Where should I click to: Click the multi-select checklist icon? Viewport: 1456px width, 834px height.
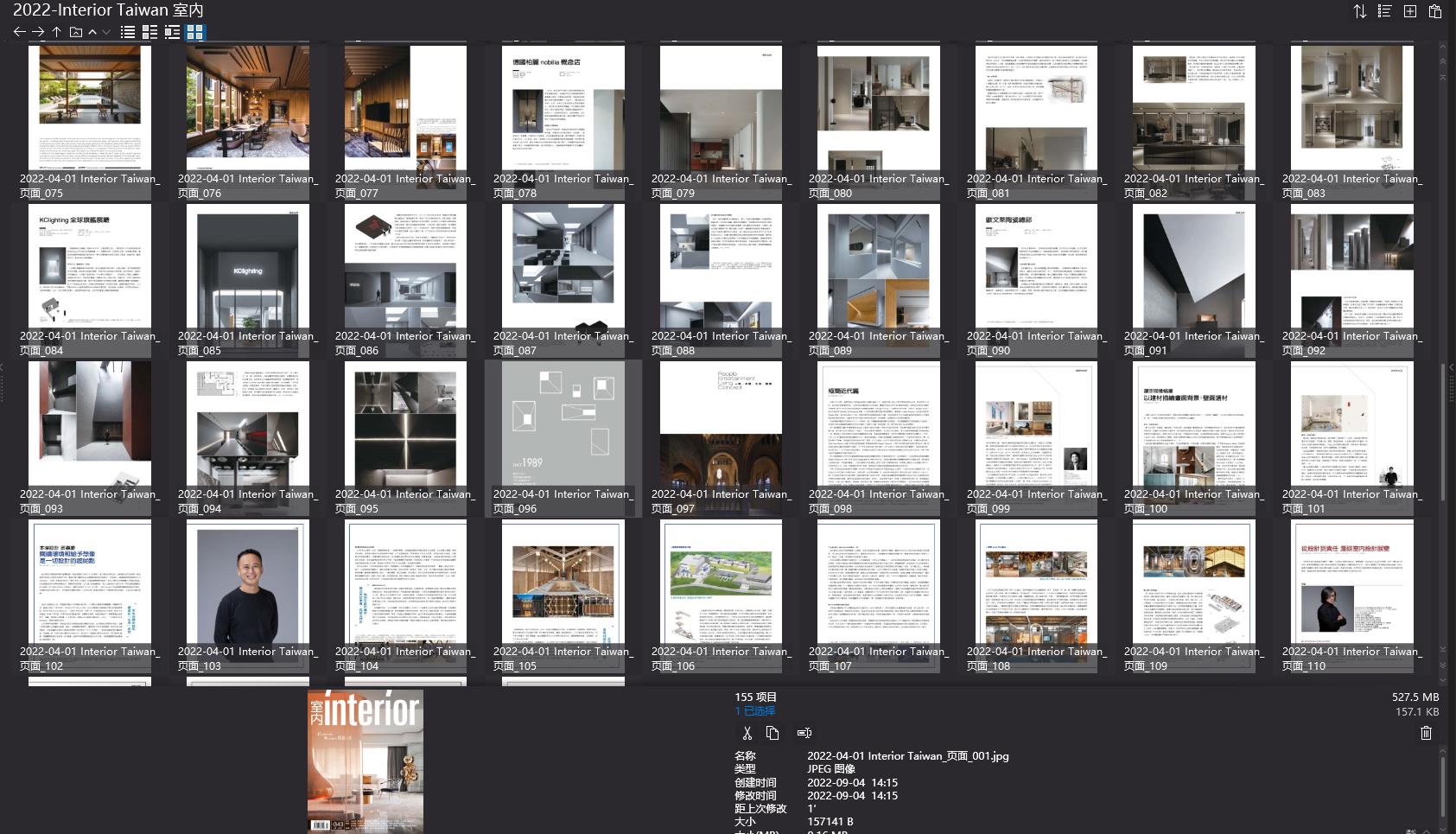tap(1383, 11)
